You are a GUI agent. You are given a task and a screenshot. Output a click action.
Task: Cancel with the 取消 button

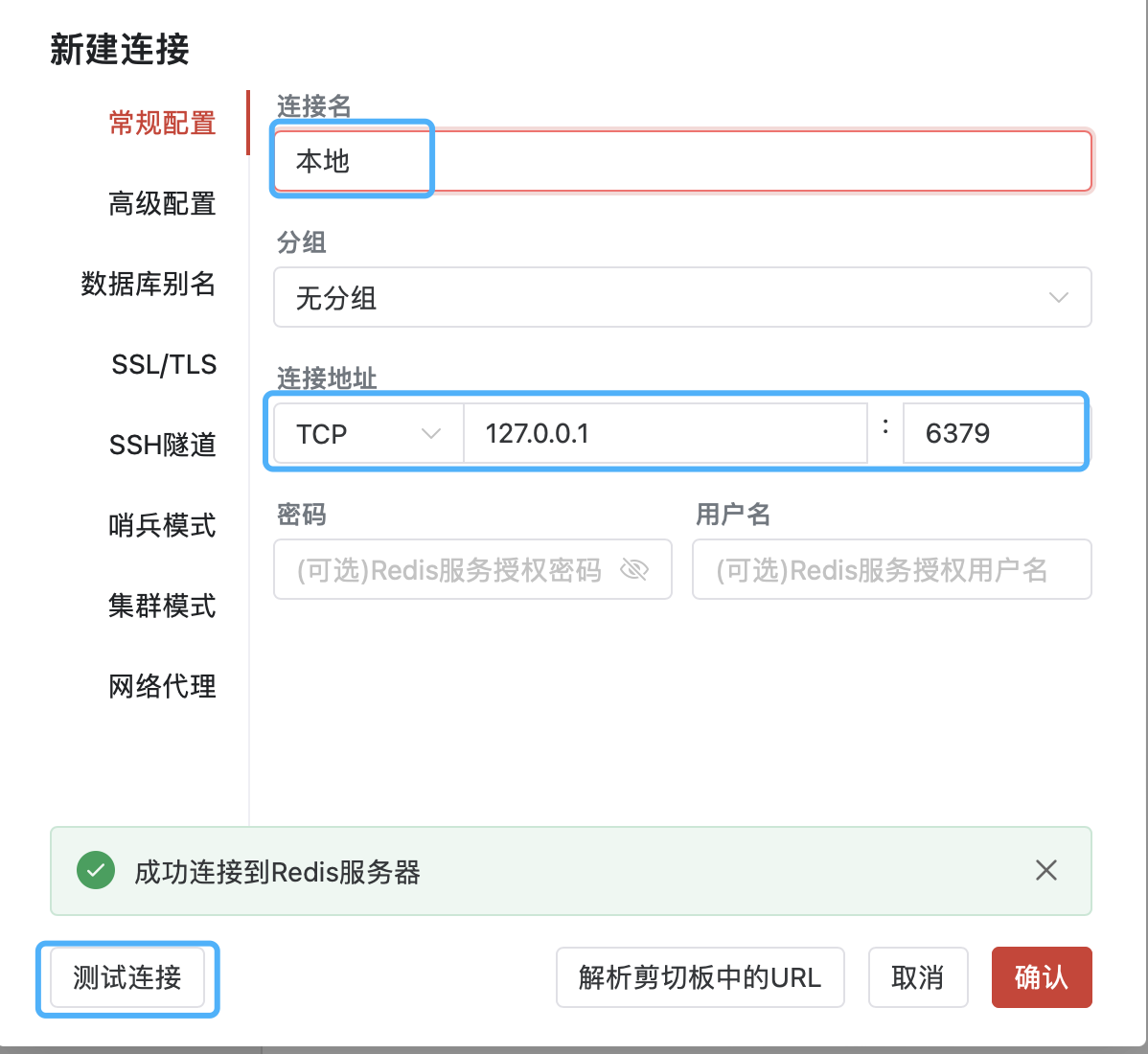coord(918,977)
